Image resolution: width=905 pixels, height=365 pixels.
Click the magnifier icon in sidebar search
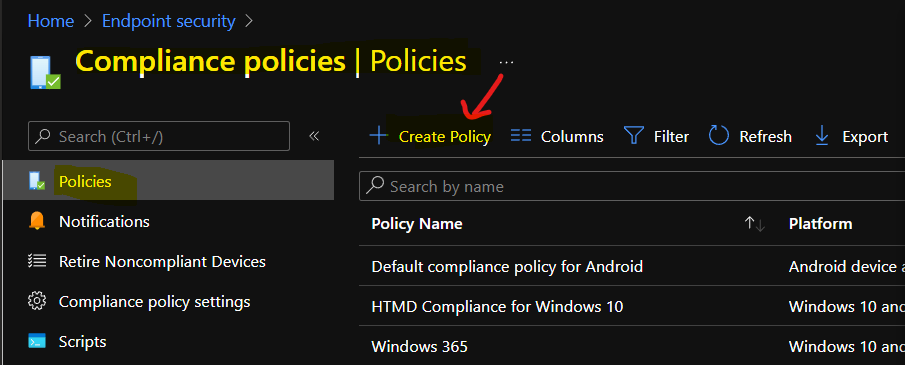43,136
